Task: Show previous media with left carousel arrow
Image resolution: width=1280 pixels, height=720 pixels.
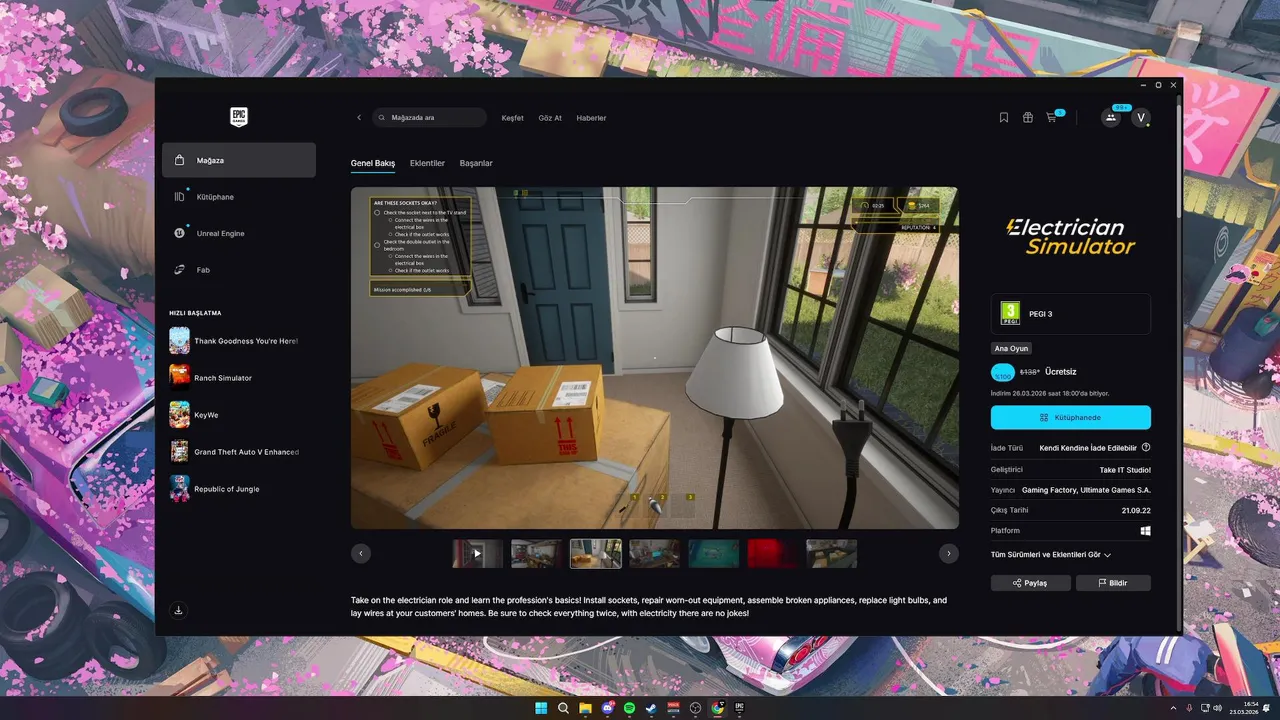Action: [361, 553]
